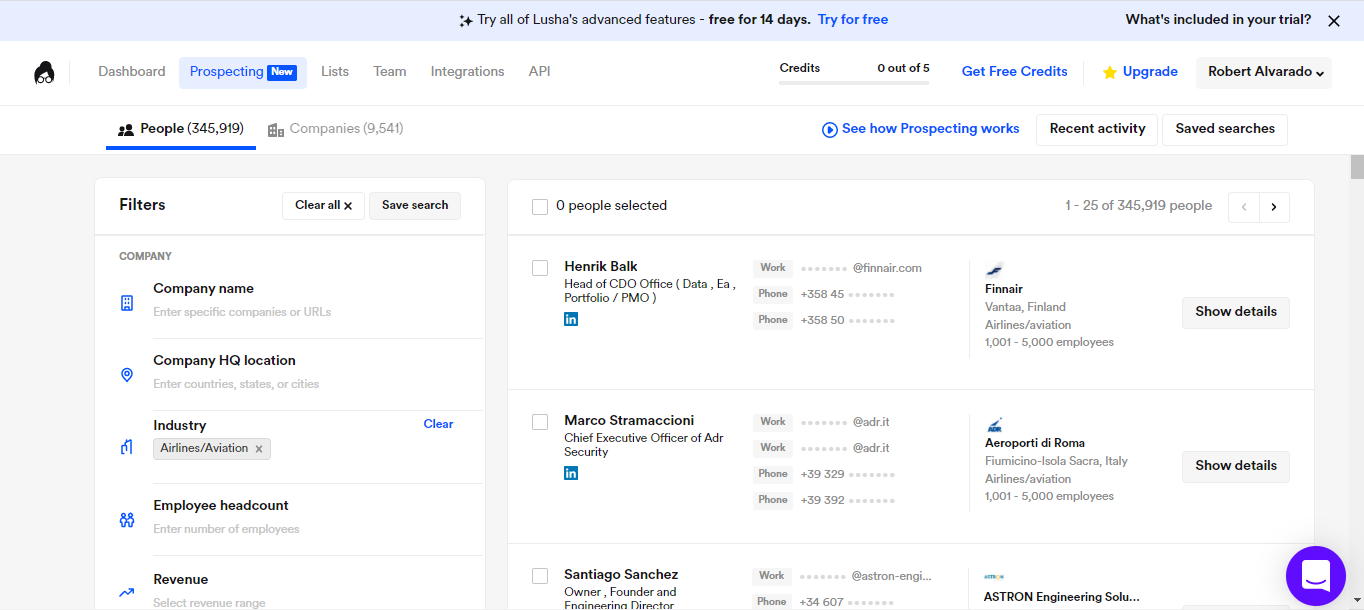Click the ASTRON Engineering logo
Image resolution: width=1364 pixels, height=610 pixels.
(x=994, y=577)
